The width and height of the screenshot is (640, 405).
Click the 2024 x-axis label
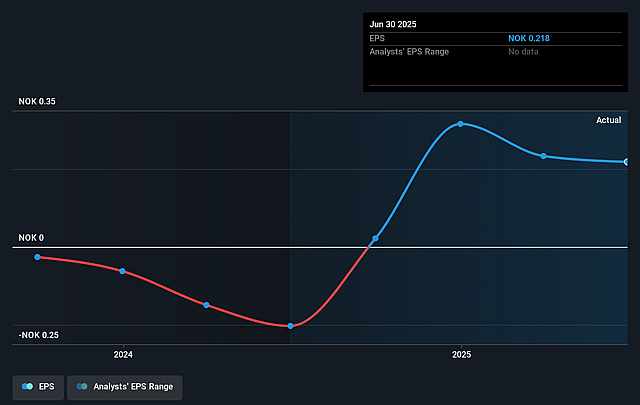click(x=123, y=355)
